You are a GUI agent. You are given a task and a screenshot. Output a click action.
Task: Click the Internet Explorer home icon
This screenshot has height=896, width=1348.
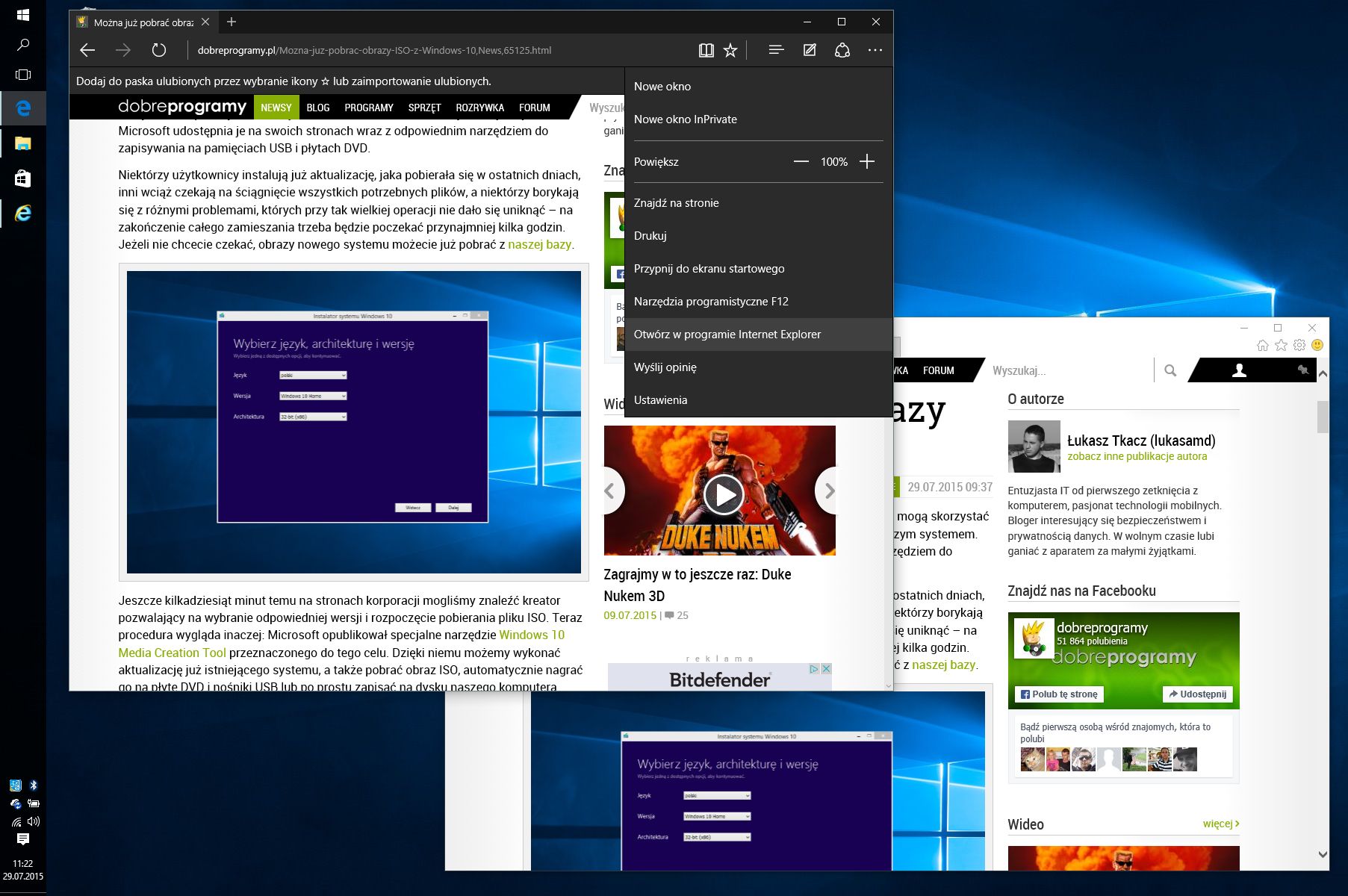(x=1263, y=345)
